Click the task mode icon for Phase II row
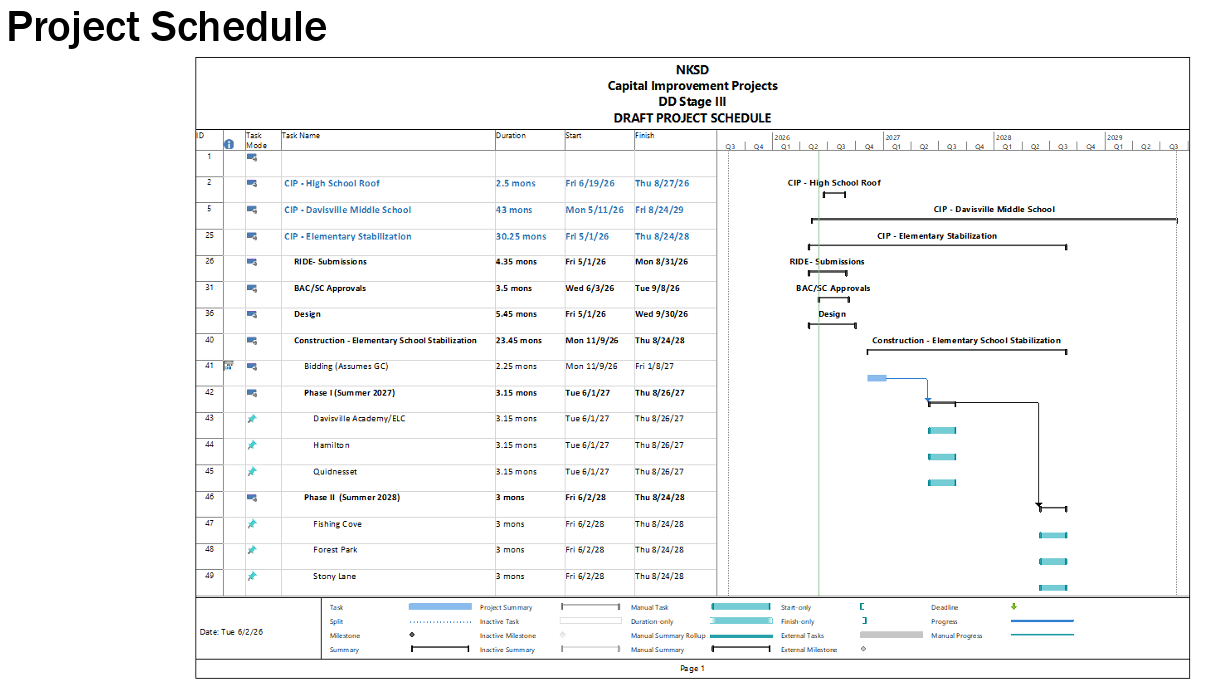The height and width of the screenshot is (693, 1209). click(252, 497)
